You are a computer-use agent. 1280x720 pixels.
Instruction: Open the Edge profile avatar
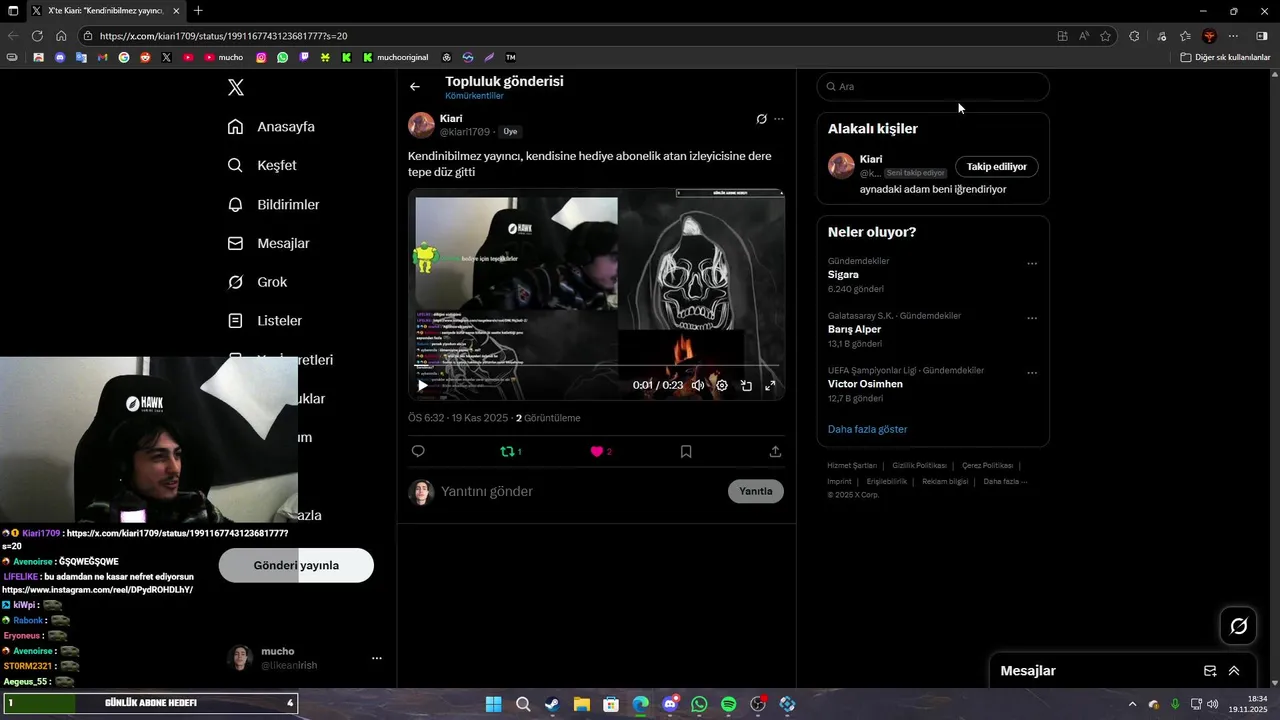[1209, 36]
